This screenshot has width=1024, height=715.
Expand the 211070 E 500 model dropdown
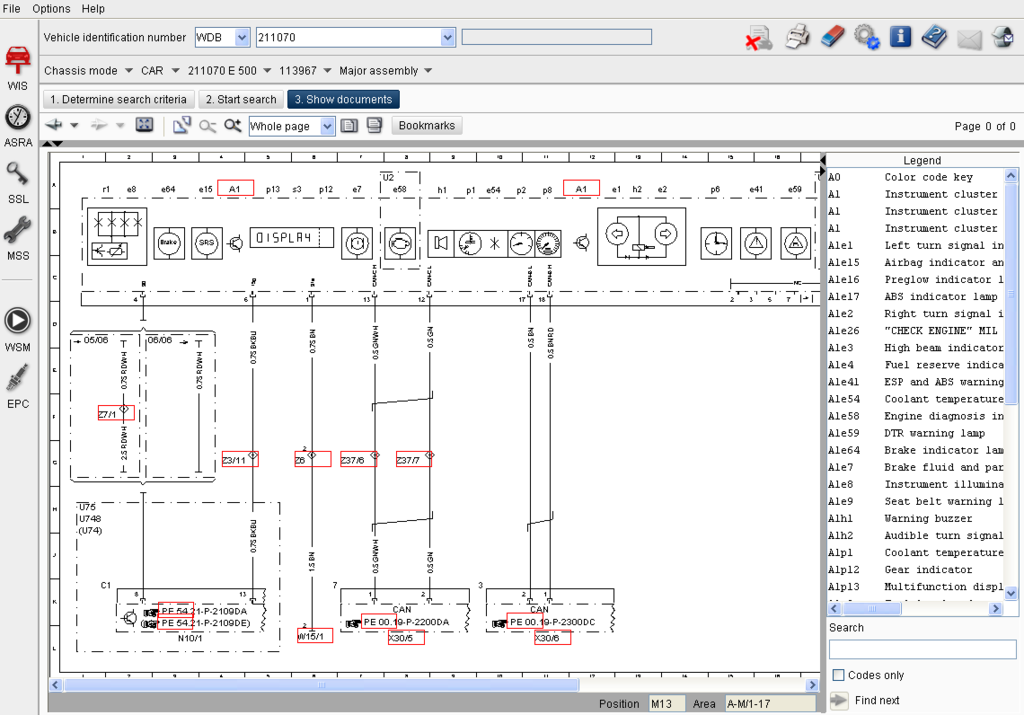(x=267, y=71)
